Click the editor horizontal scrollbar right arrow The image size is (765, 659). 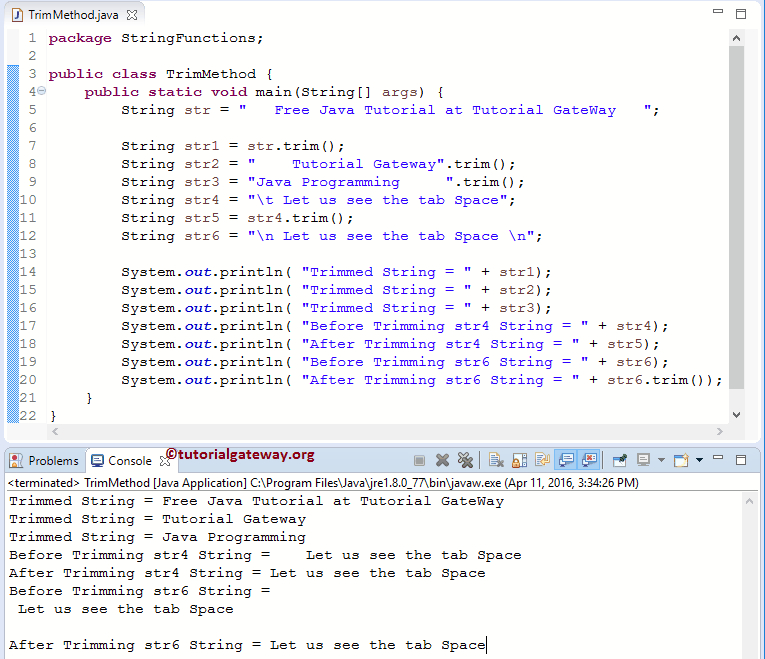click(722, 432)
